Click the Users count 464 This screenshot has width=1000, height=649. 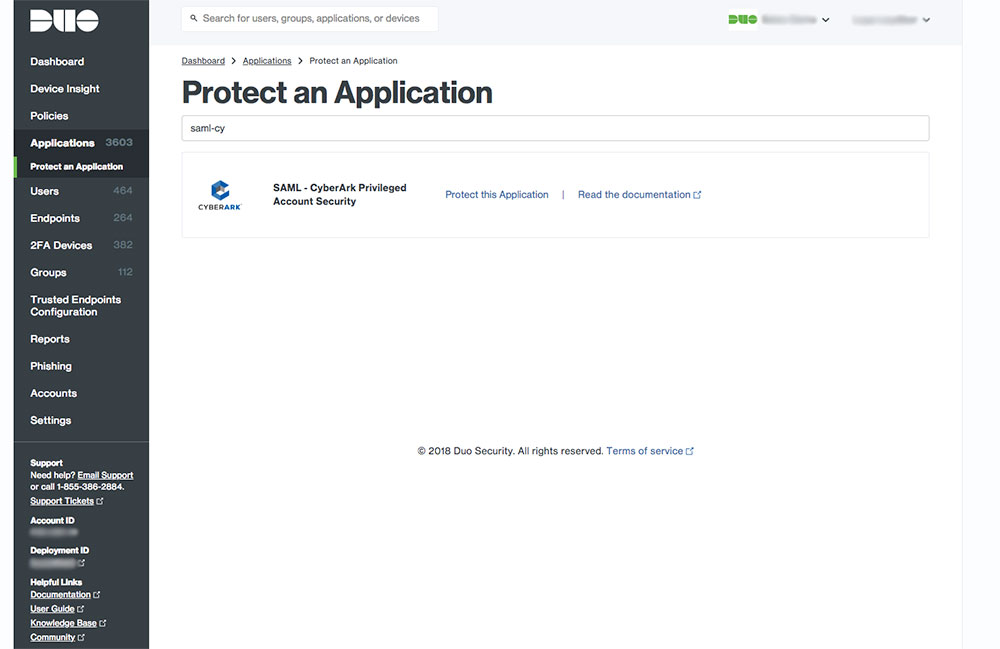[x=122, y=191]
